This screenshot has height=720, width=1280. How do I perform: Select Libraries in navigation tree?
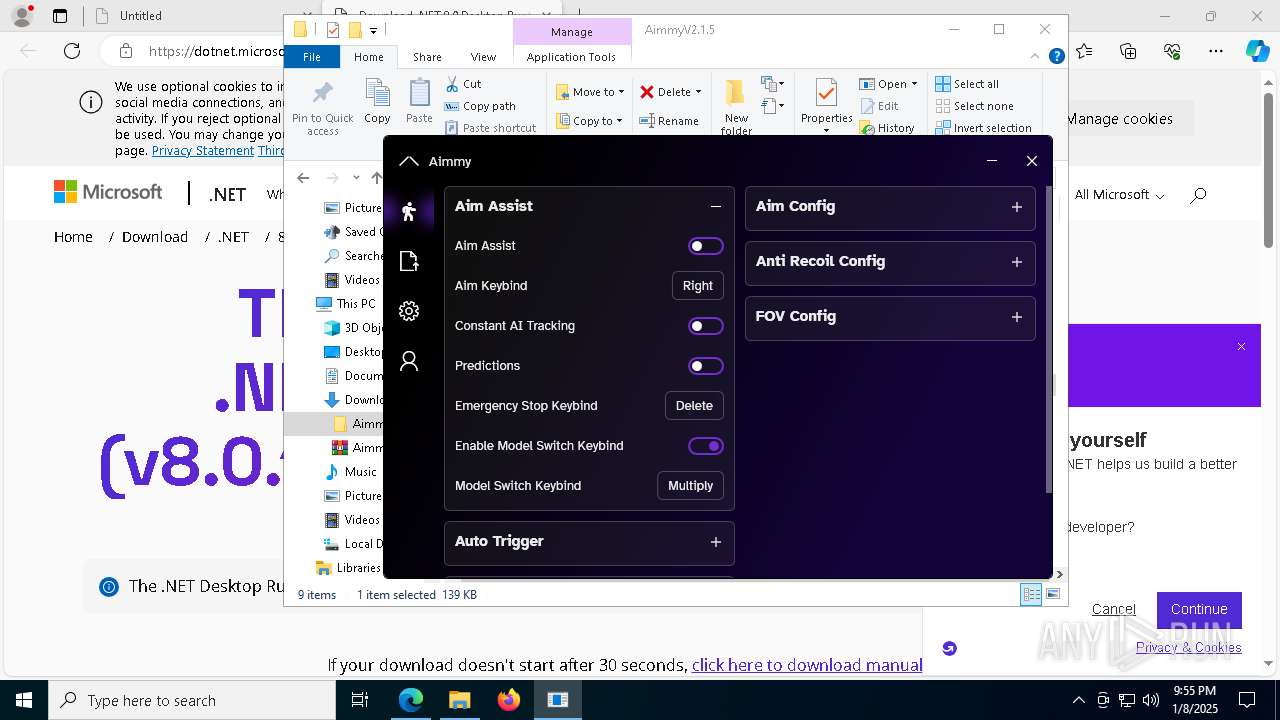(x=348, y=568)
